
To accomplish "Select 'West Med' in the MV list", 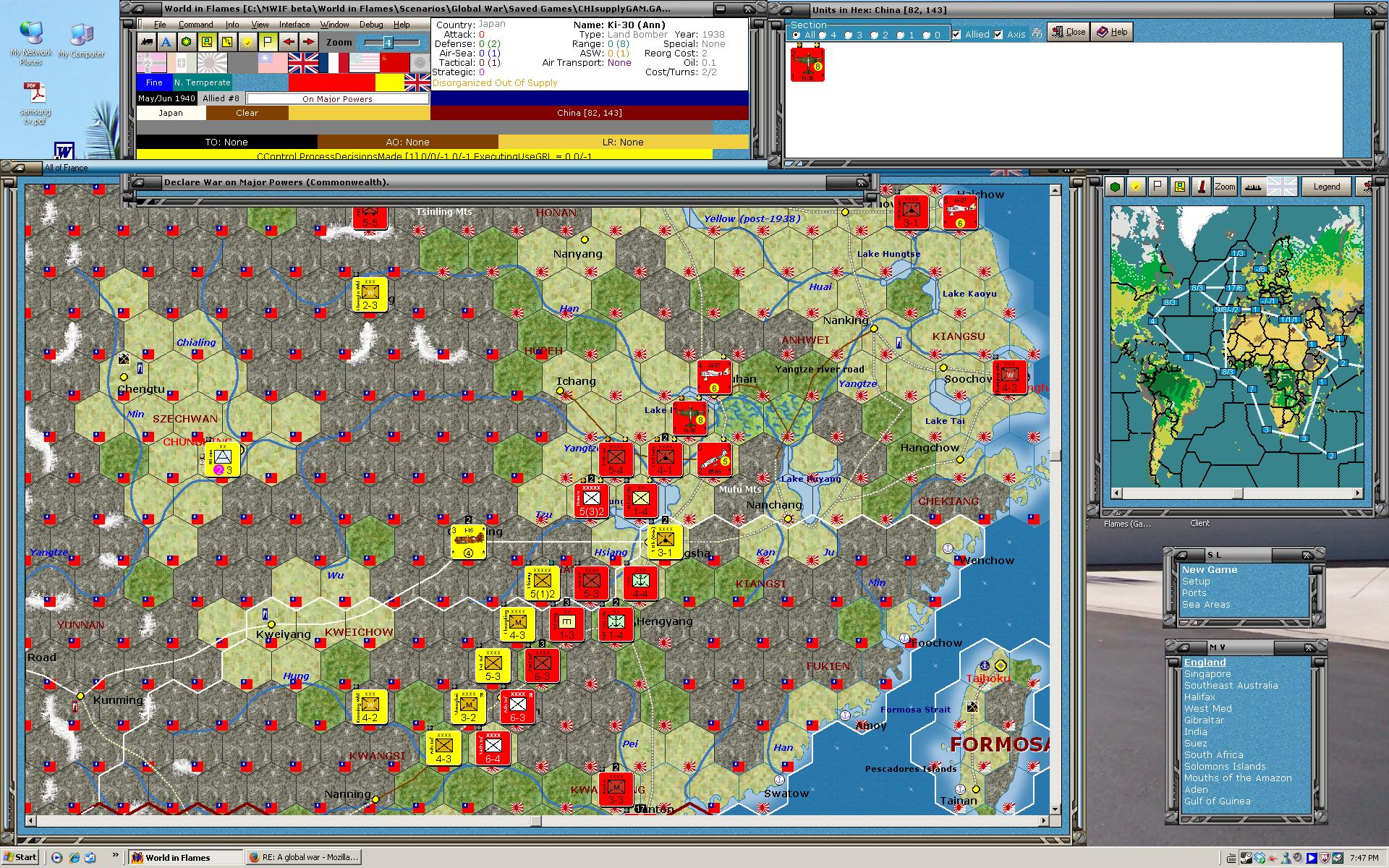I will tap(1207, 709).
